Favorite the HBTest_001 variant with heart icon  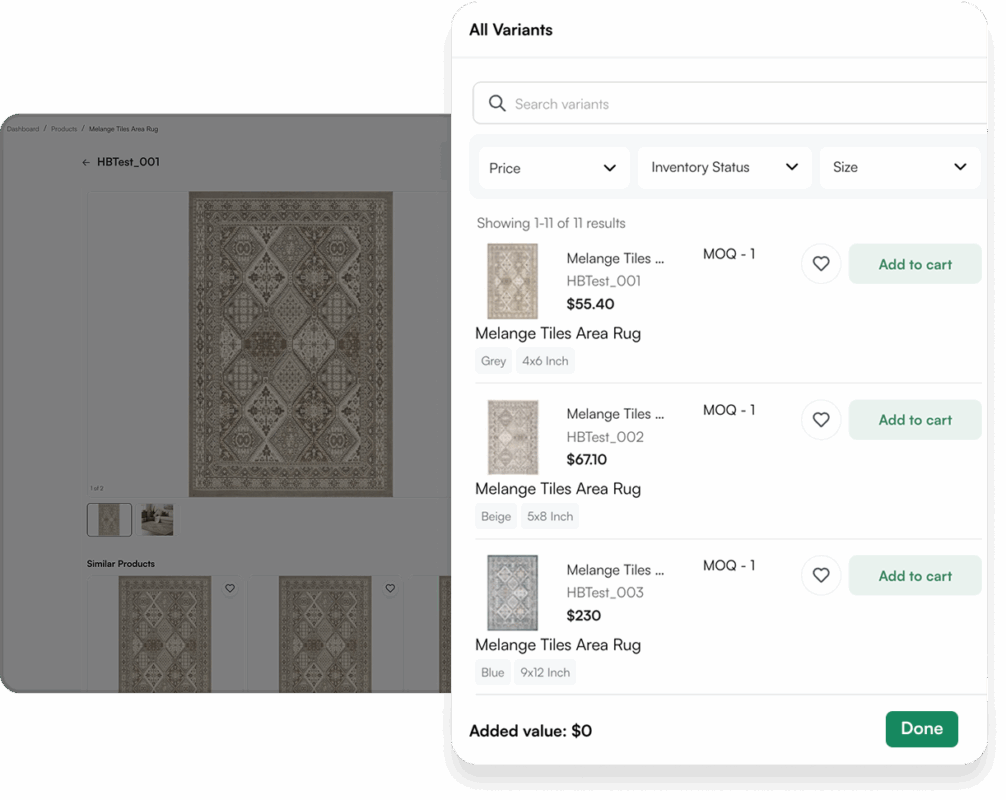821,264
